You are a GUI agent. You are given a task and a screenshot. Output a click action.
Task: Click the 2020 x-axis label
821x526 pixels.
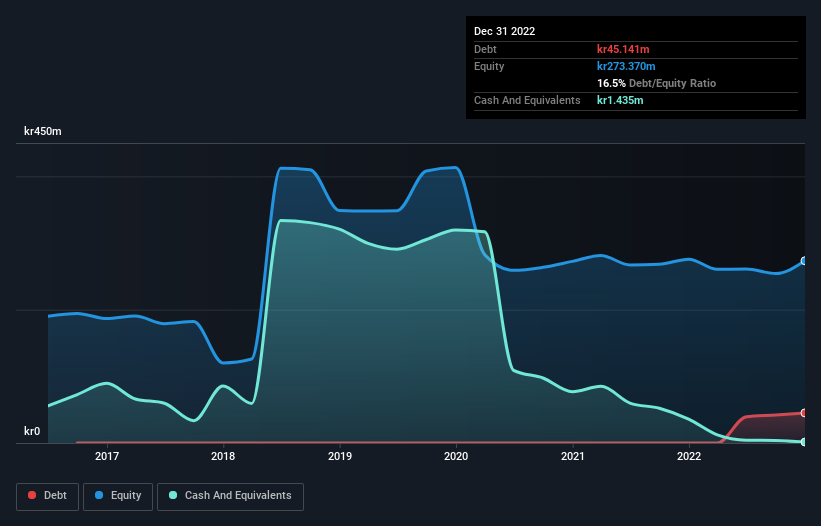tap(456, 456)
